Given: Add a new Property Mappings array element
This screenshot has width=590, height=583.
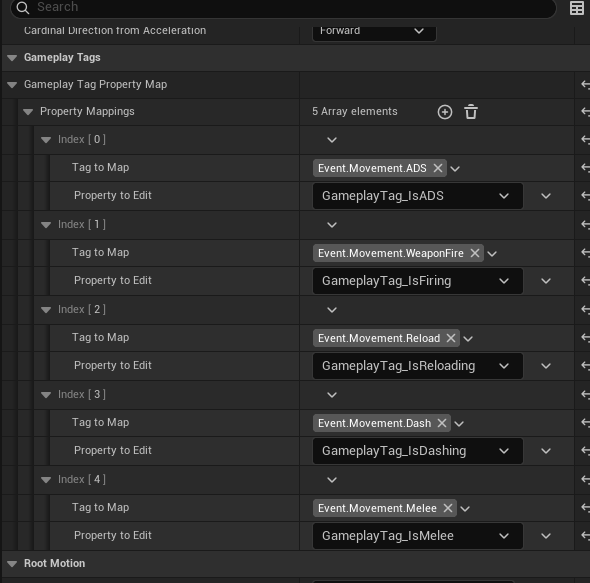Looking at the screenshot, I should point(445,112).
